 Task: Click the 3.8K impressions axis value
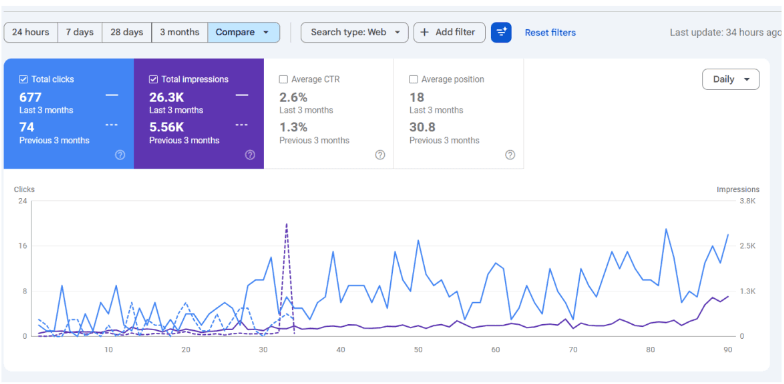(748, 200)
